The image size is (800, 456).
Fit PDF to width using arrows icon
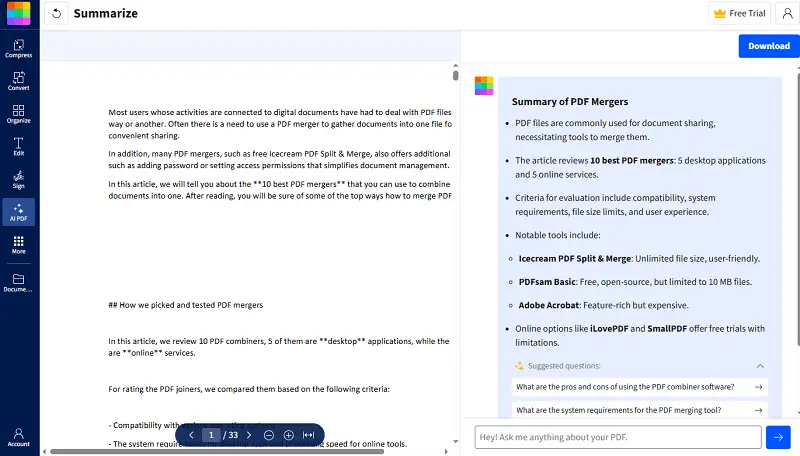point(309,435)
